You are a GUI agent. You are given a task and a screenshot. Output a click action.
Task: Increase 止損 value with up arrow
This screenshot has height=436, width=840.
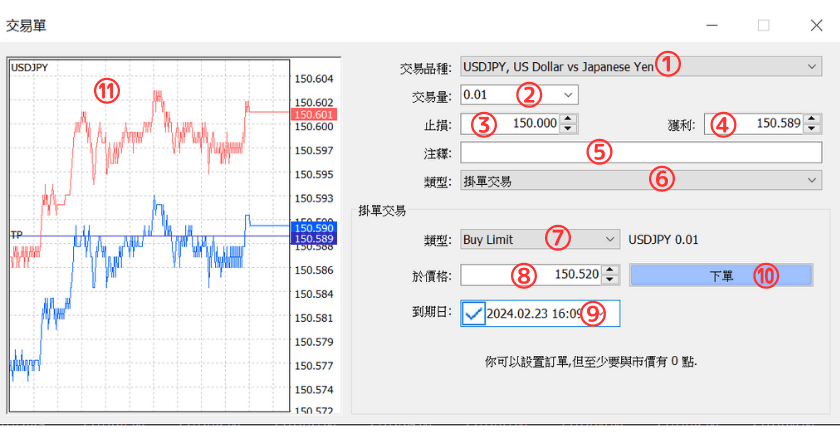pos(568,119)
